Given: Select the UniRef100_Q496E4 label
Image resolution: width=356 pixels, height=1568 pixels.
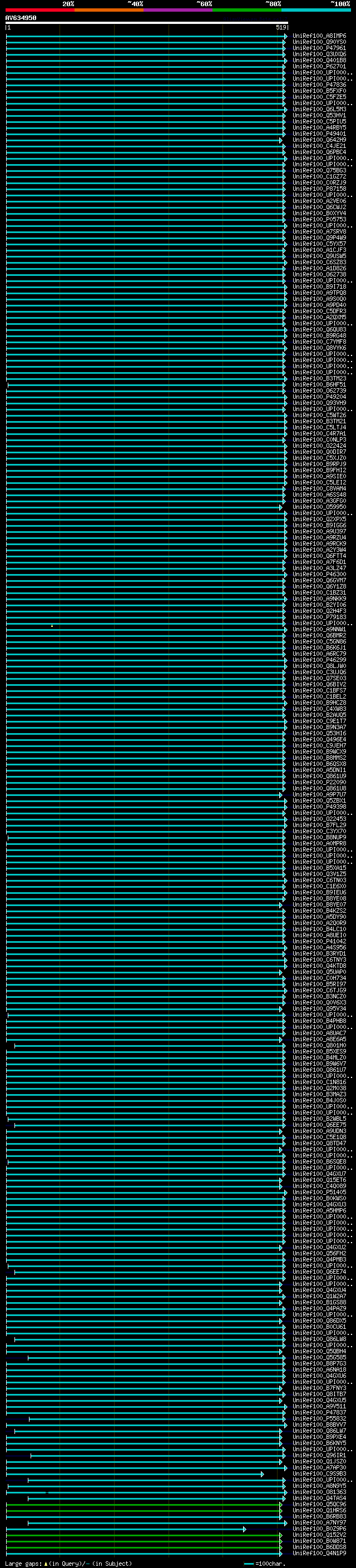Looking at the screenshot, I should coord(319,739).
